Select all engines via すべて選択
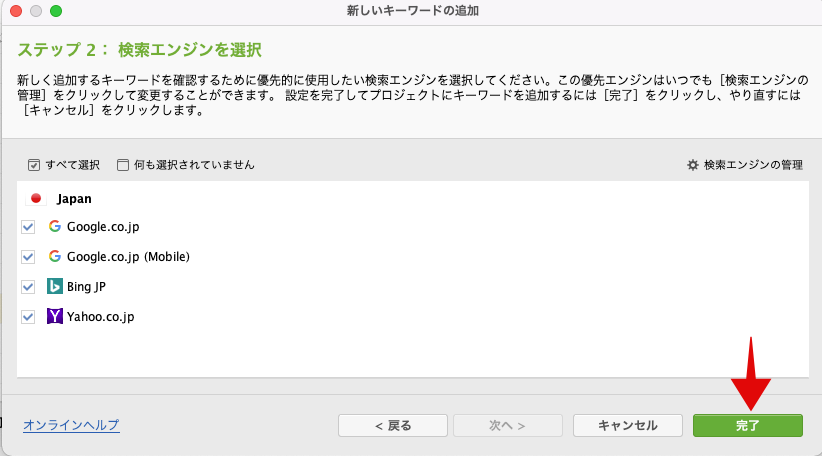The width and height of the screenshot is (822, 456). 64,165
